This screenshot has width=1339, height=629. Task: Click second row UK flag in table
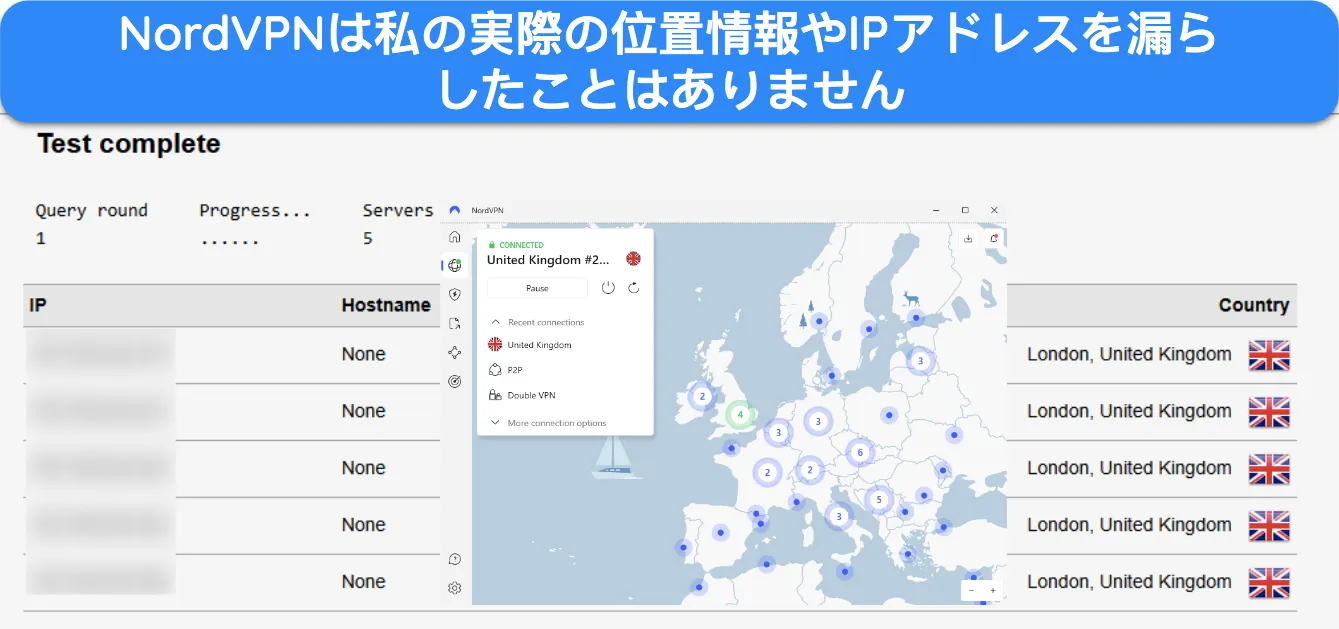coord(1269,412)
